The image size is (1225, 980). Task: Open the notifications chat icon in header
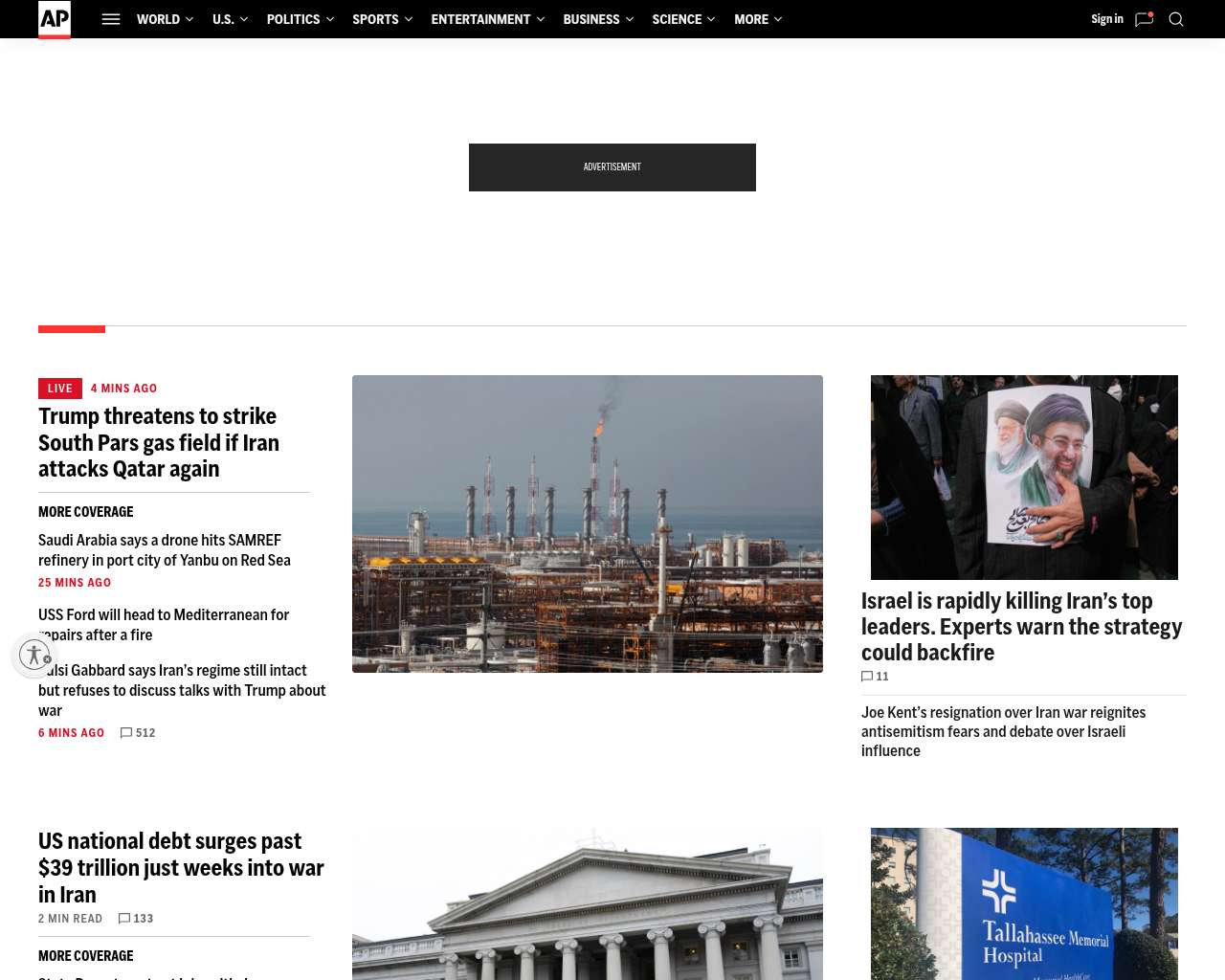[x=1144, y=19]
